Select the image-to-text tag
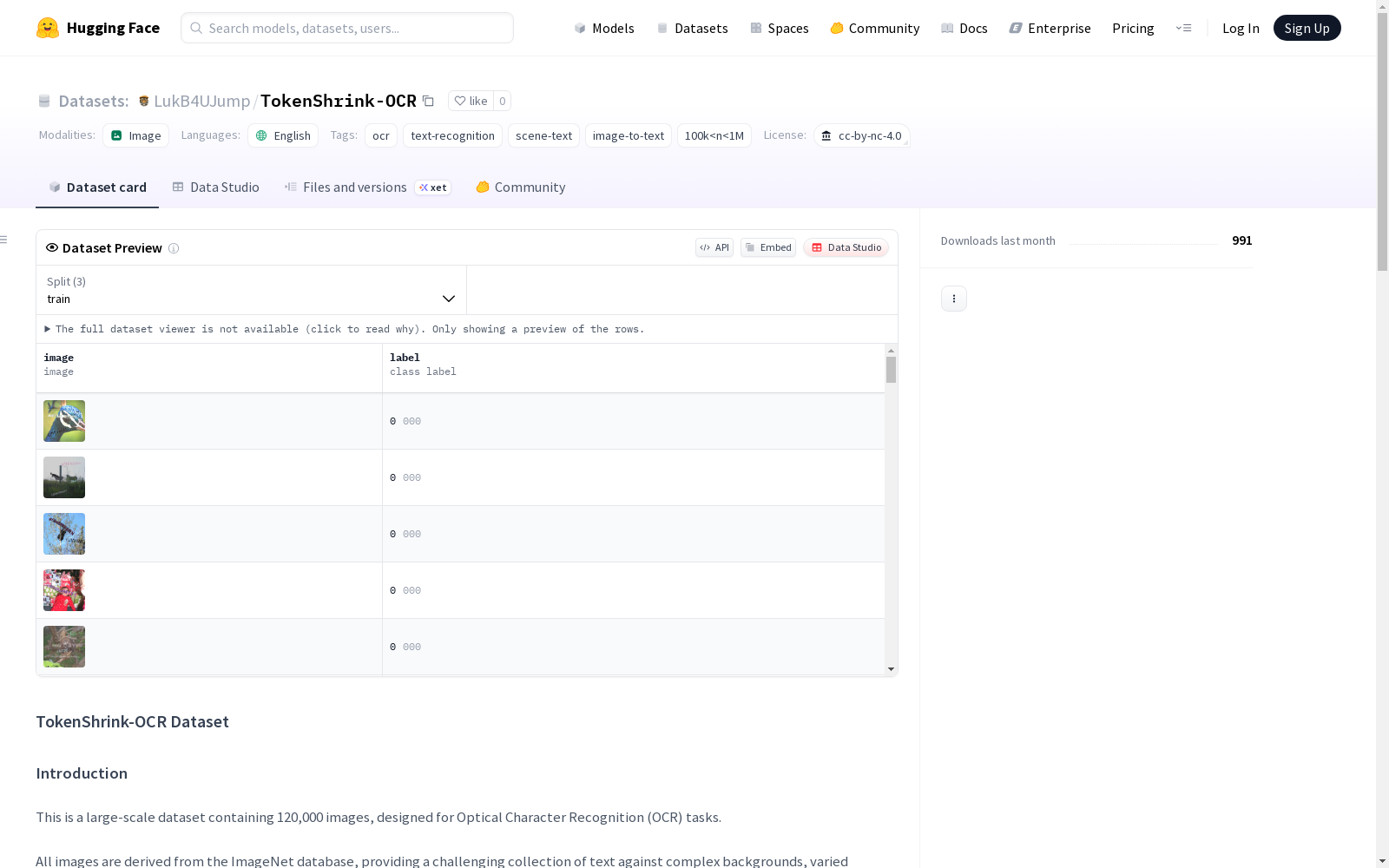Viewport: 1389px width, 868px height. coord(629,135)
